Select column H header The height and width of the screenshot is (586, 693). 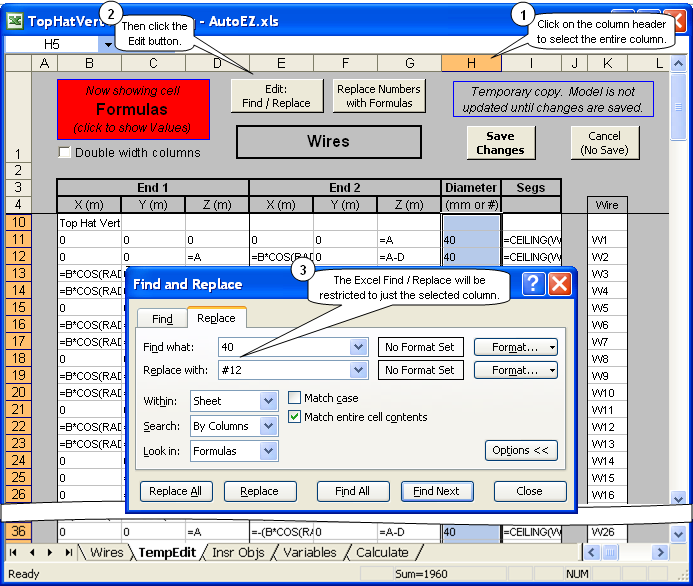click(x=471, y=64)
